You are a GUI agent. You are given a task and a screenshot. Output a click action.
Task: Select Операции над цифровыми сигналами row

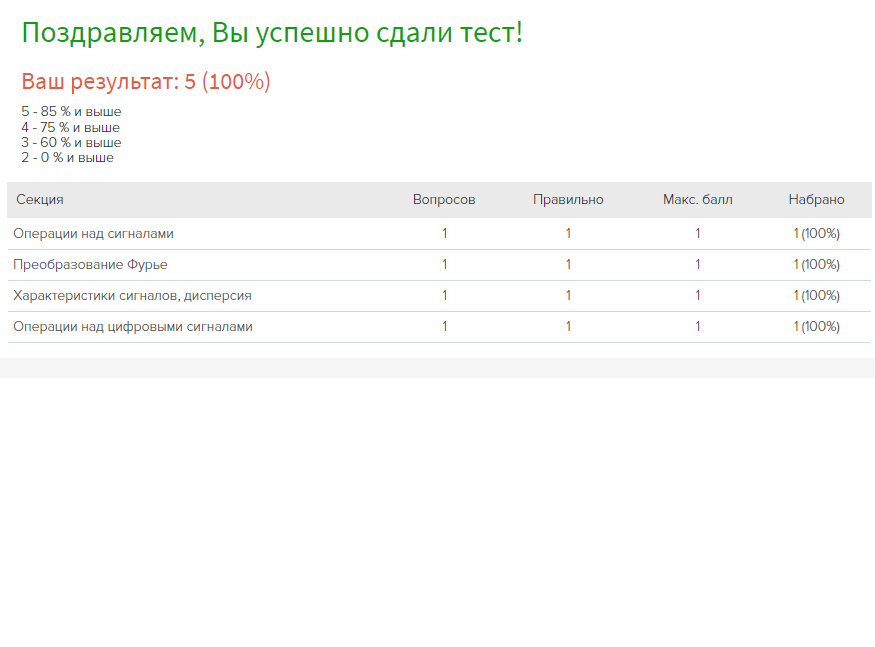pos(439,327)
